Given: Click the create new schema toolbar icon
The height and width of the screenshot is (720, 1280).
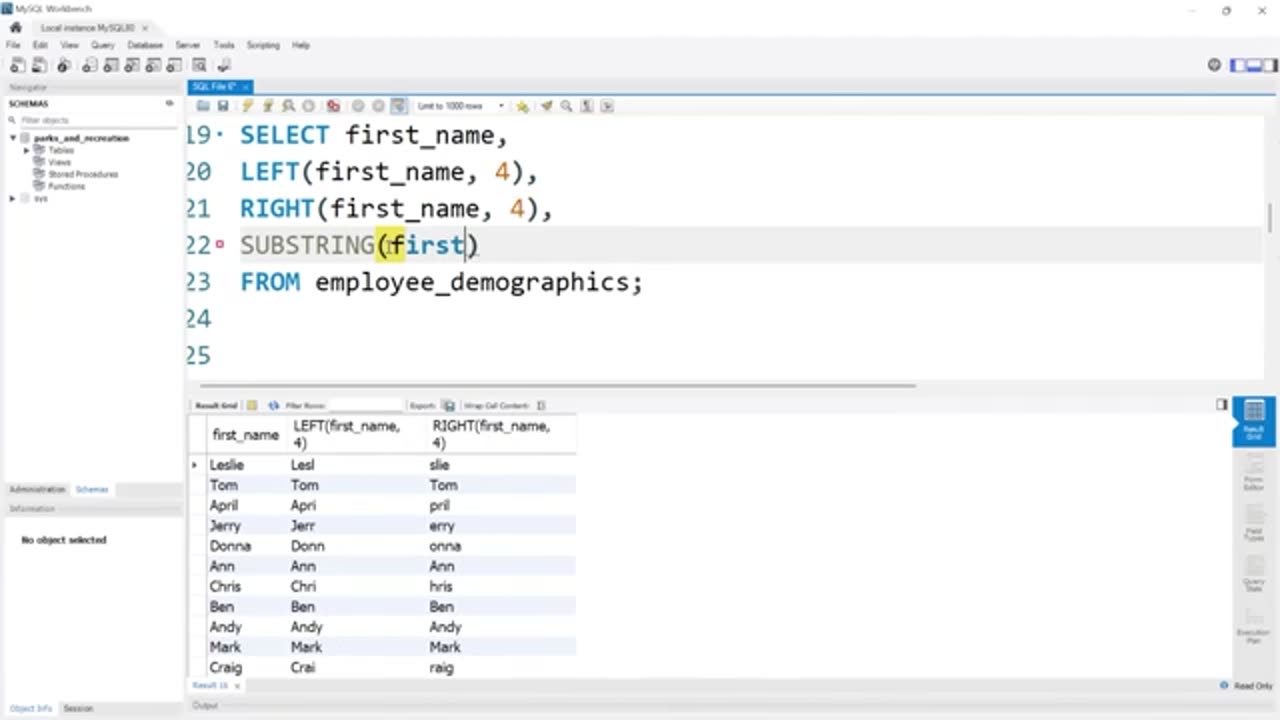Looking at the screenshot, I should (x=89, y=66).
